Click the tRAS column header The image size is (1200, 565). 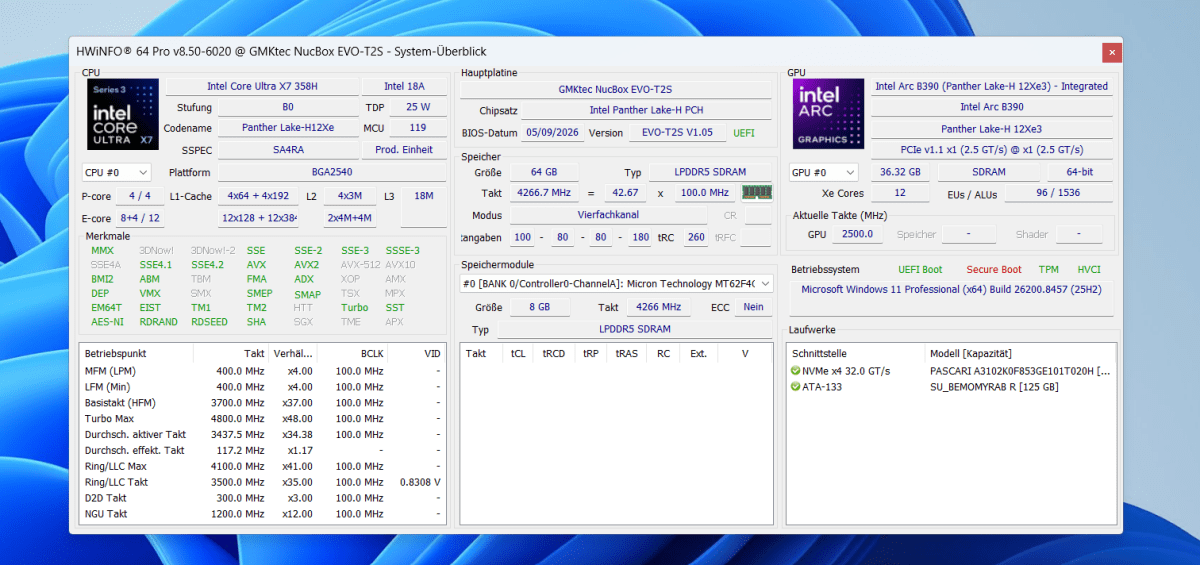(627, 354)
